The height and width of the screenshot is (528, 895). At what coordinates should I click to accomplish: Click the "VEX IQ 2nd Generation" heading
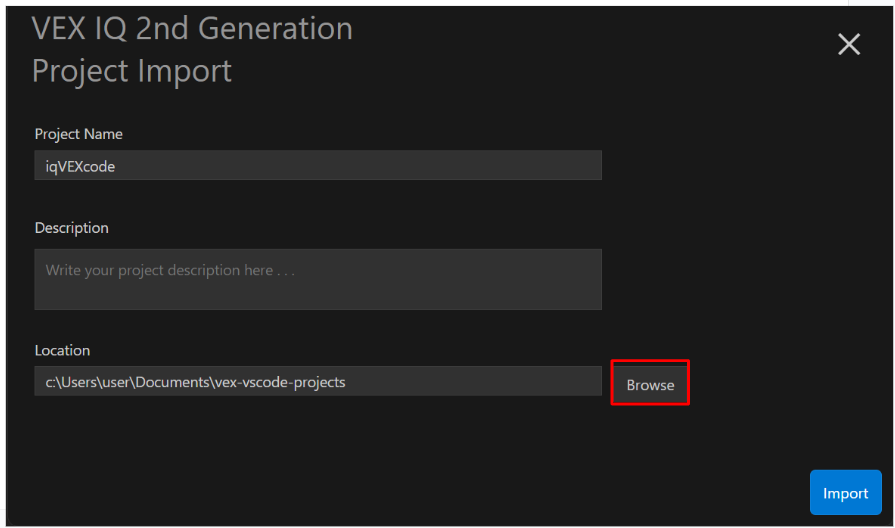pyautogui.click(x=192, y=29)
